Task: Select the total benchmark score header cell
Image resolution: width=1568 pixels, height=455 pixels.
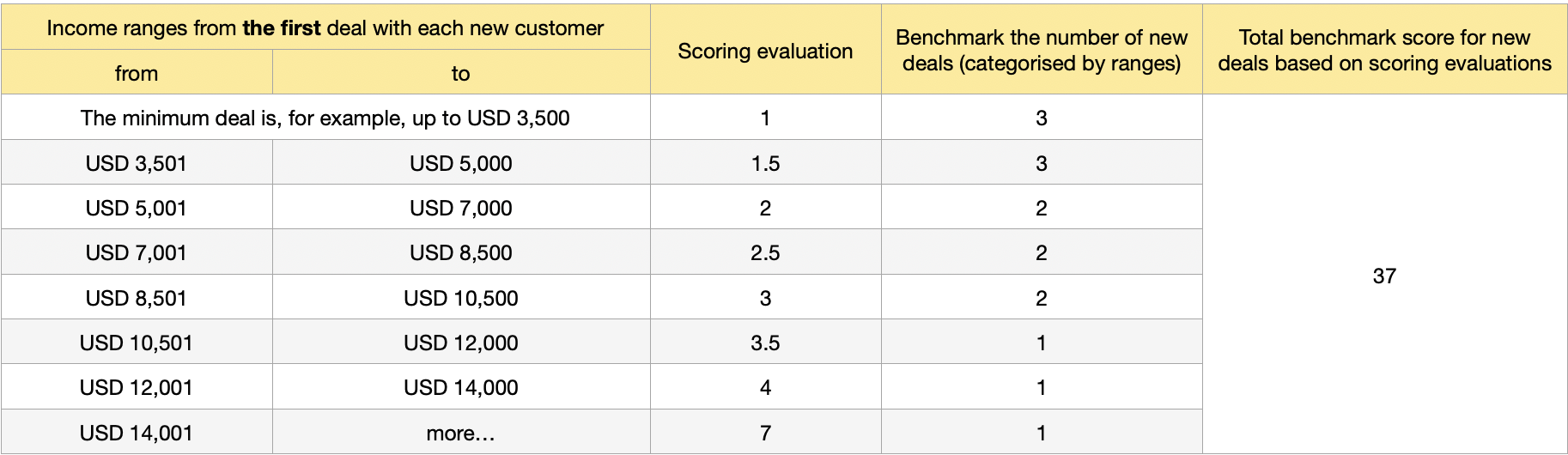Action: 1384,51
